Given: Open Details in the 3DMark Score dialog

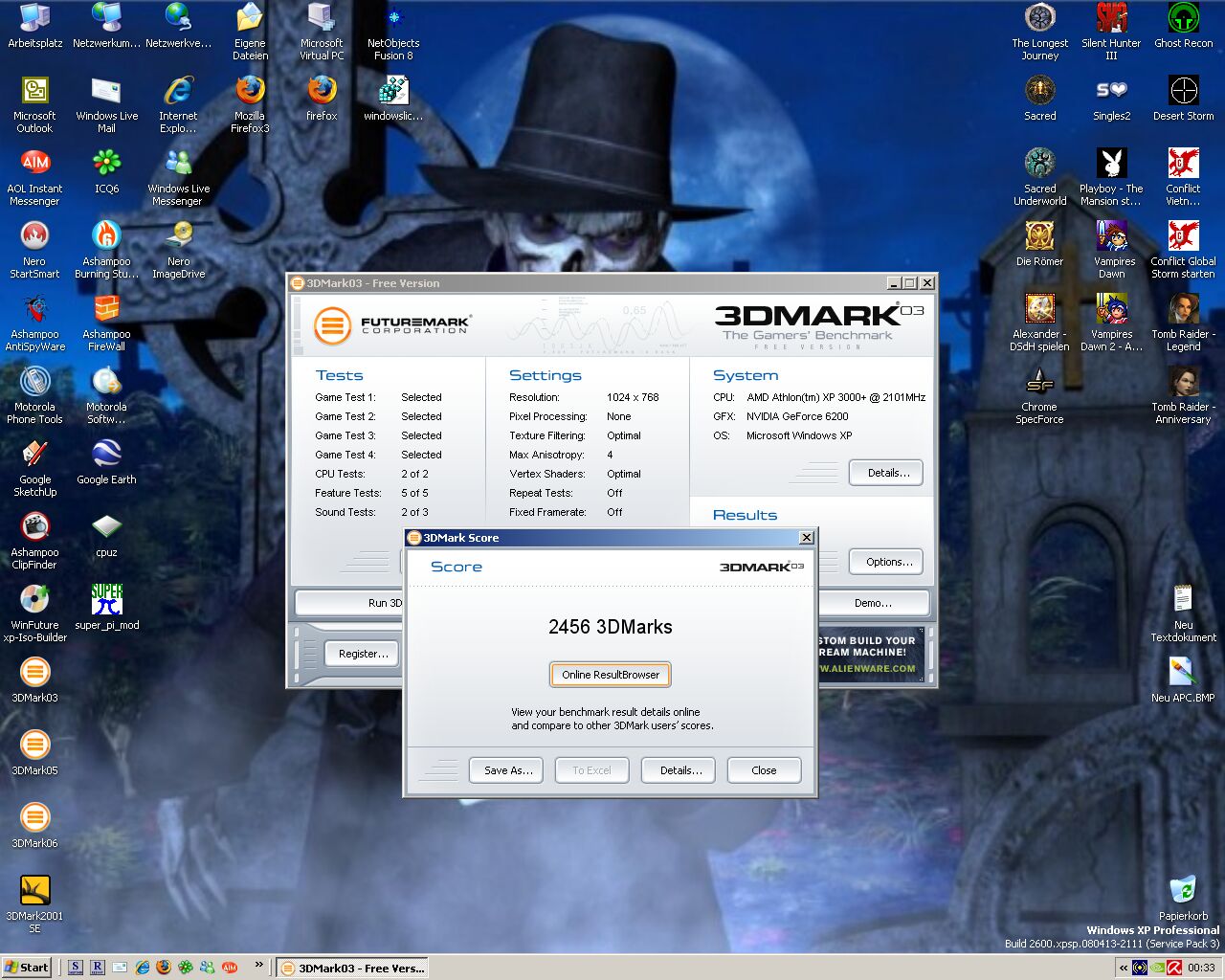Looking at the screenshot, I should tap(680, 770).
